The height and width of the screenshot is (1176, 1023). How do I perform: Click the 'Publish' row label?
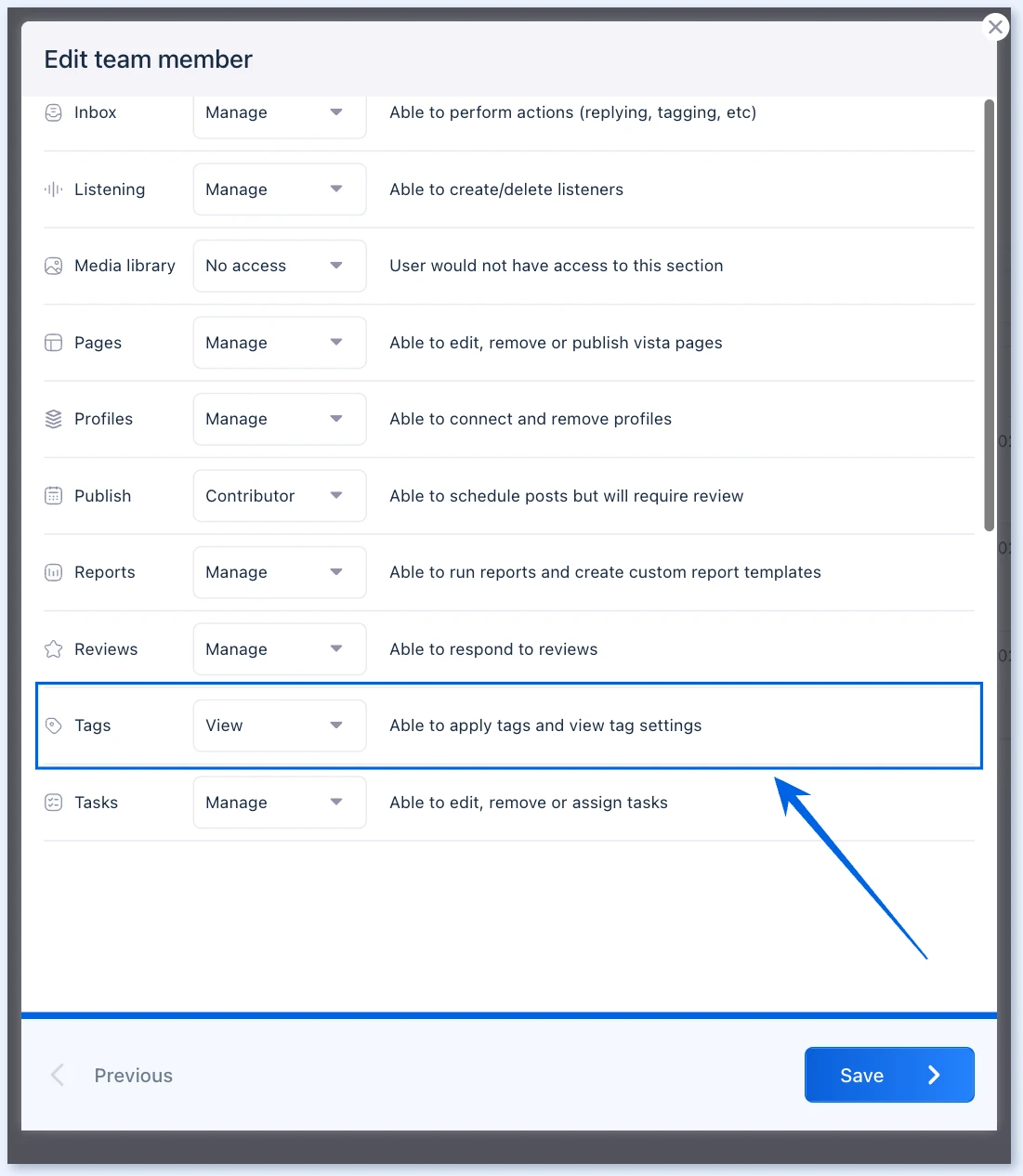[102, 496]
